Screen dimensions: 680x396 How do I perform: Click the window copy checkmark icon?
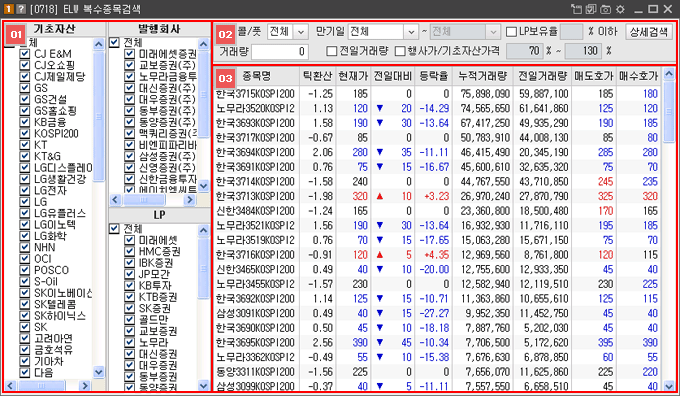point(591,9)
